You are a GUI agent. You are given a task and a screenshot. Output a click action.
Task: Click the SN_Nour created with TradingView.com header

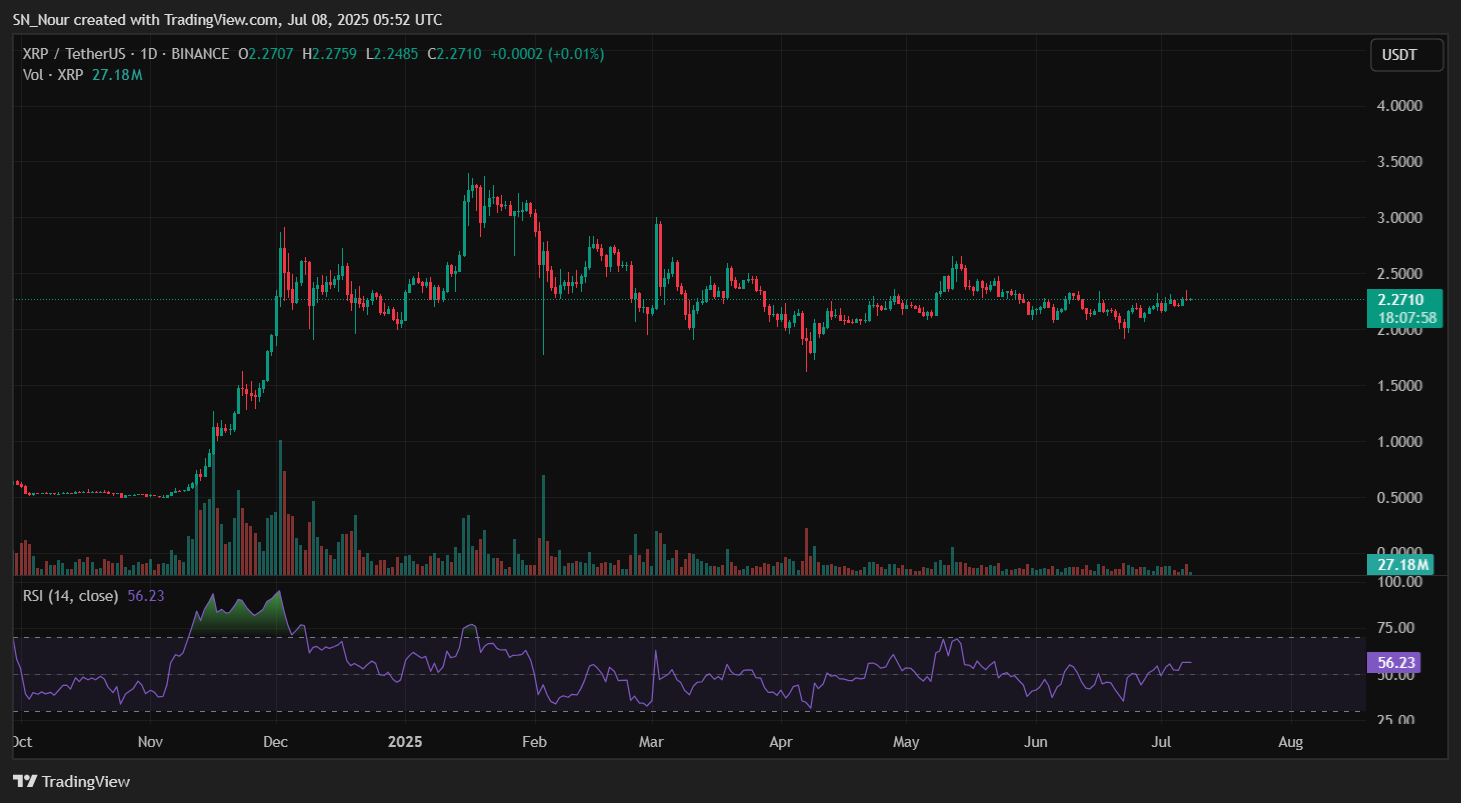[227, 19]
